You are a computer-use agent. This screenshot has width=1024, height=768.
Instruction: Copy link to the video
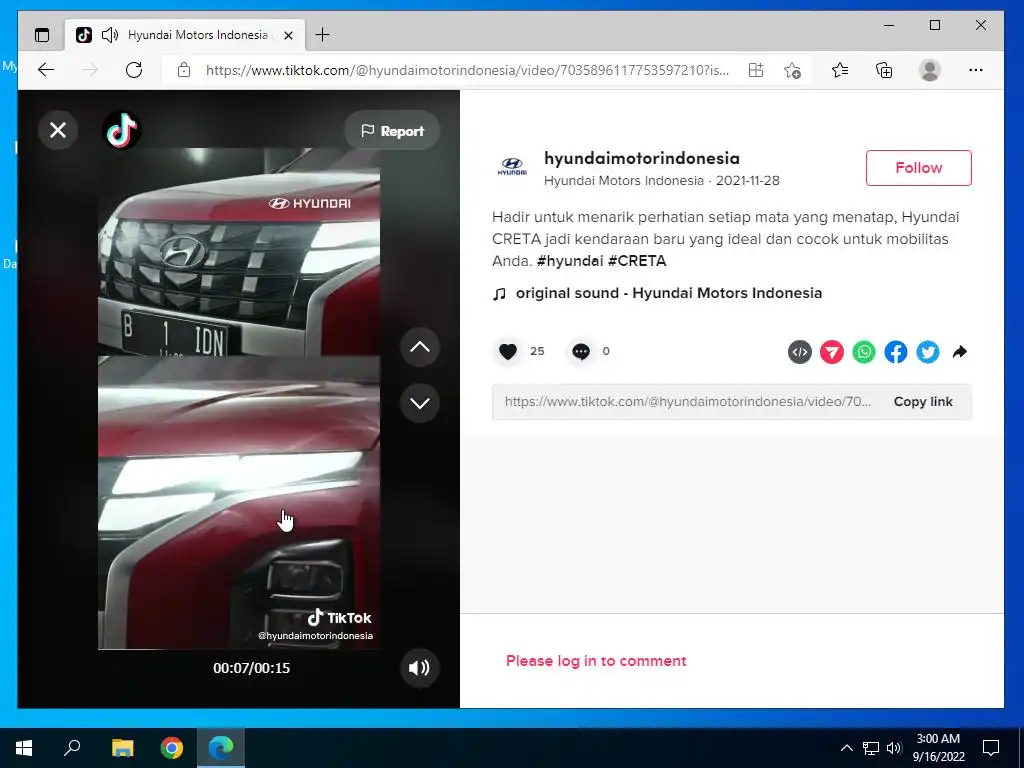[923, 402]
